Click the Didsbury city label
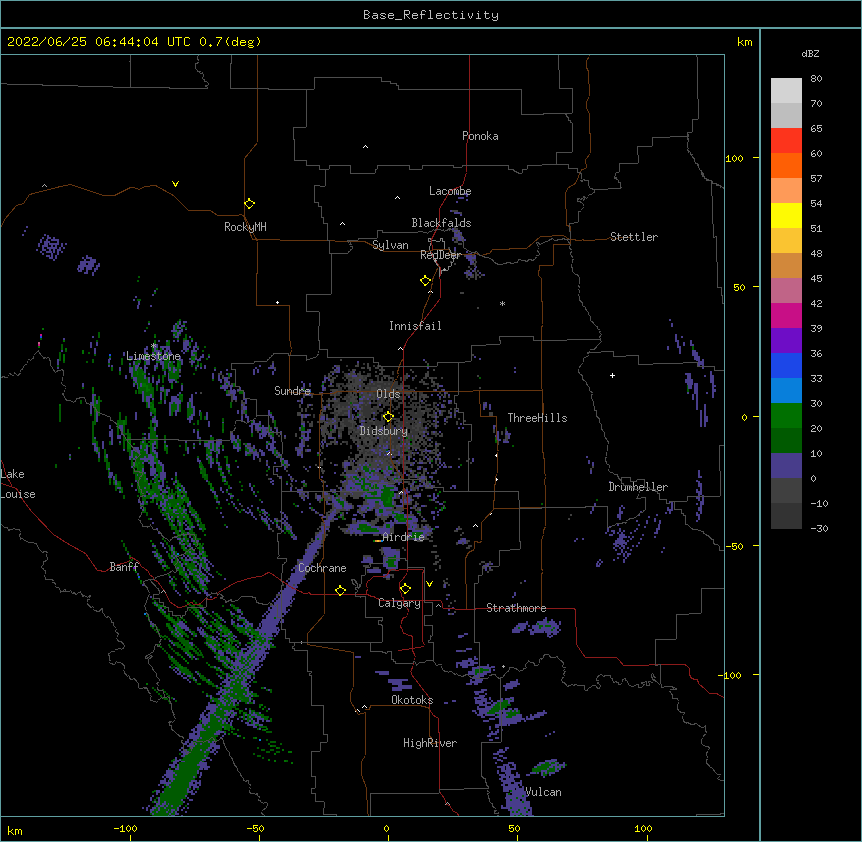Image resolution: width=862 pixels, height=842 pixels. coord(384,431)
